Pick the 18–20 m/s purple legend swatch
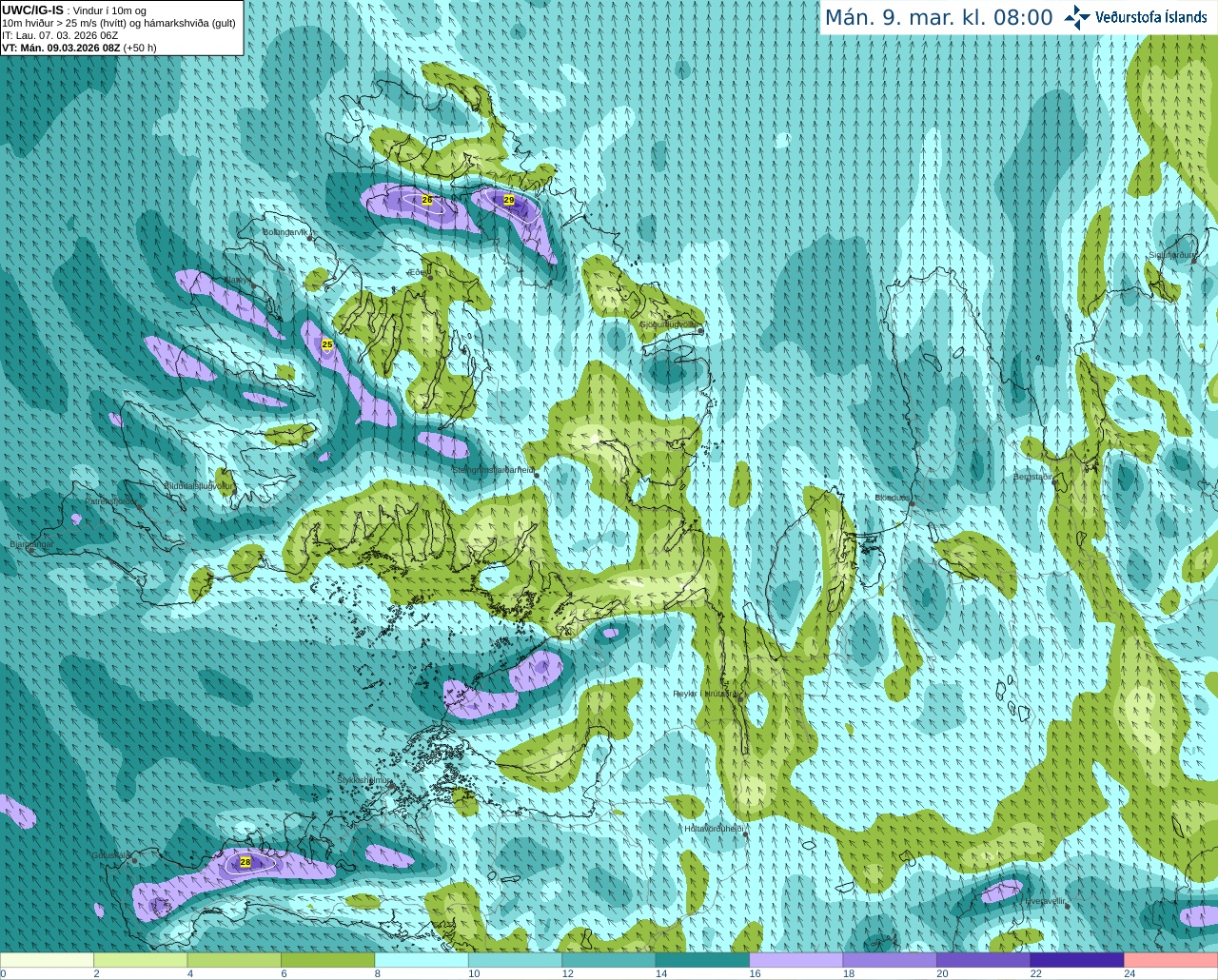1218x980 pixels. pyautogui.click(x=890, y=960)
